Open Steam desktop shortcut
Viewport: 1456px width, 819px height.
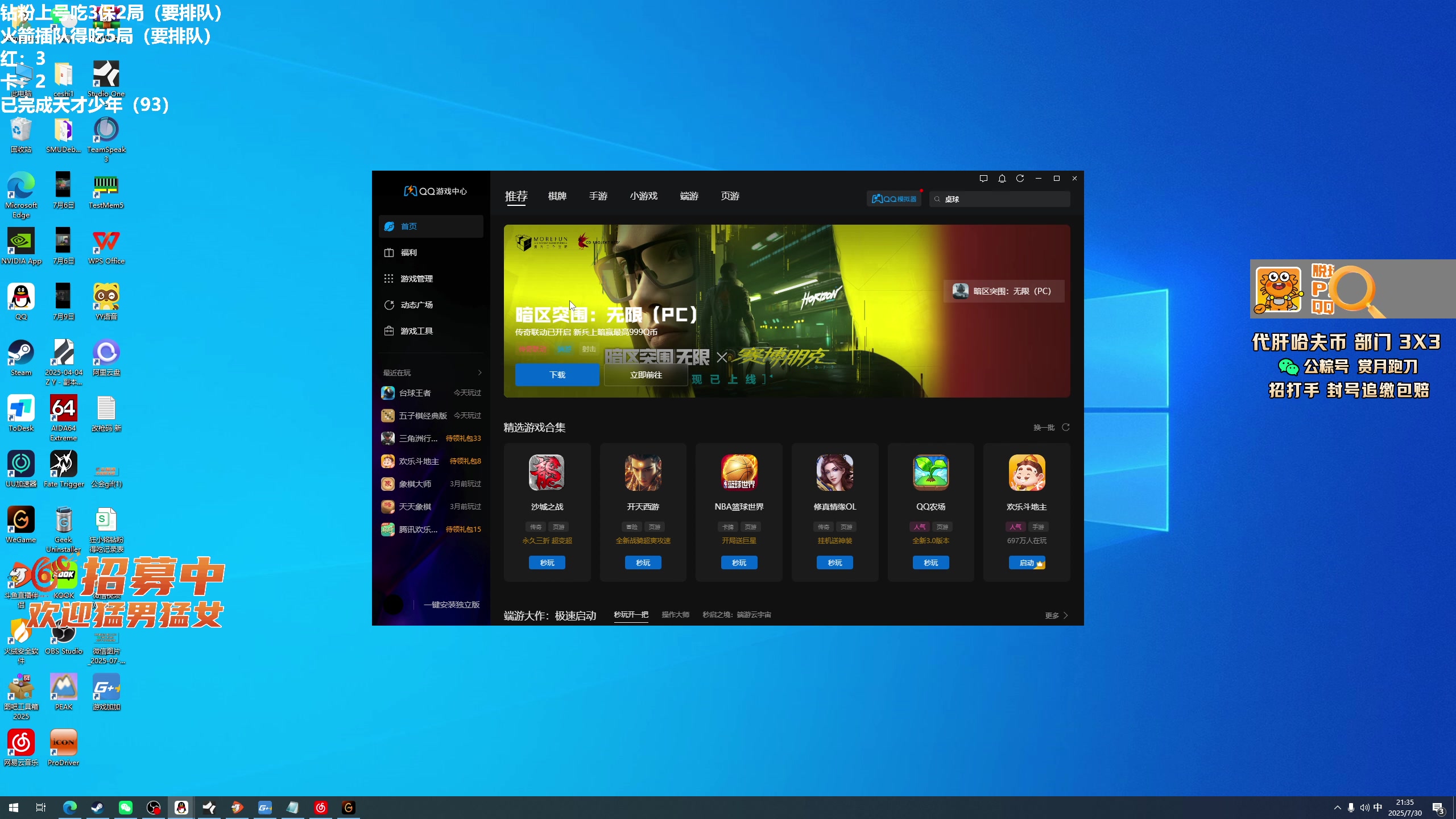pyautogui.click(x=21, y=358)
